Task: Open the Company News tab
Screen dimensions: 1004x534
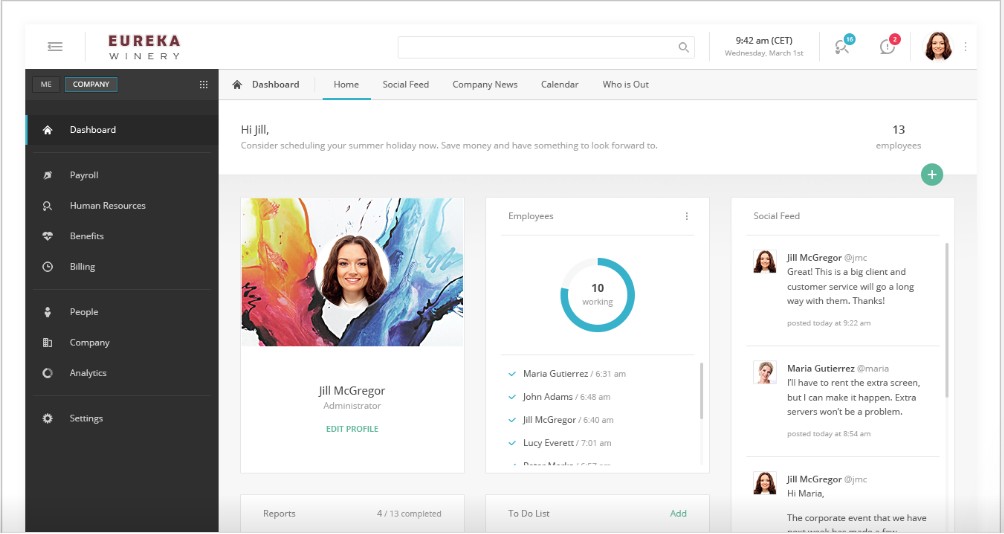Action: pos(485,85)
